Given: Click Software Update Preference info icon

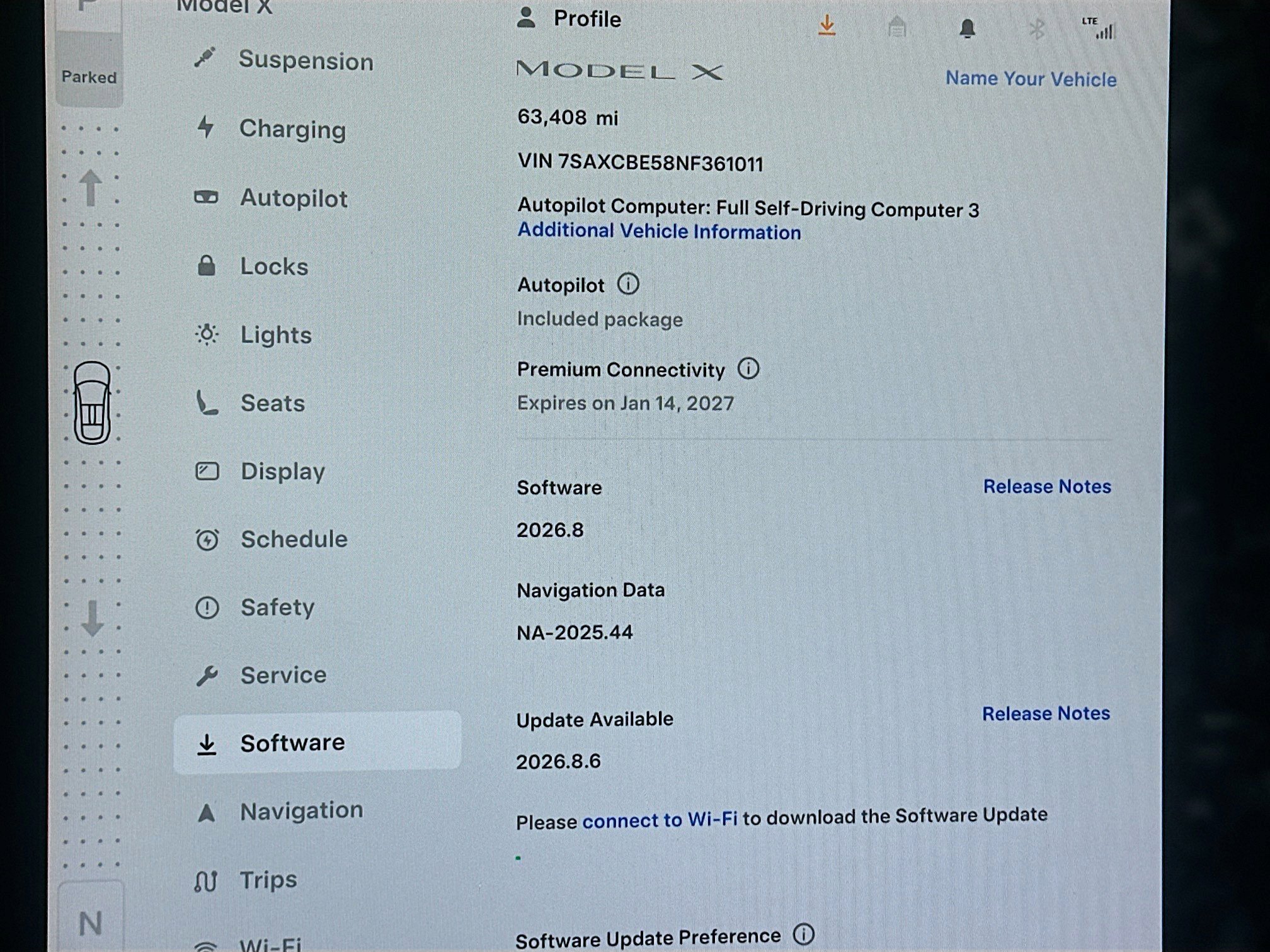Looking at the screenshot, I should [804, 934].
